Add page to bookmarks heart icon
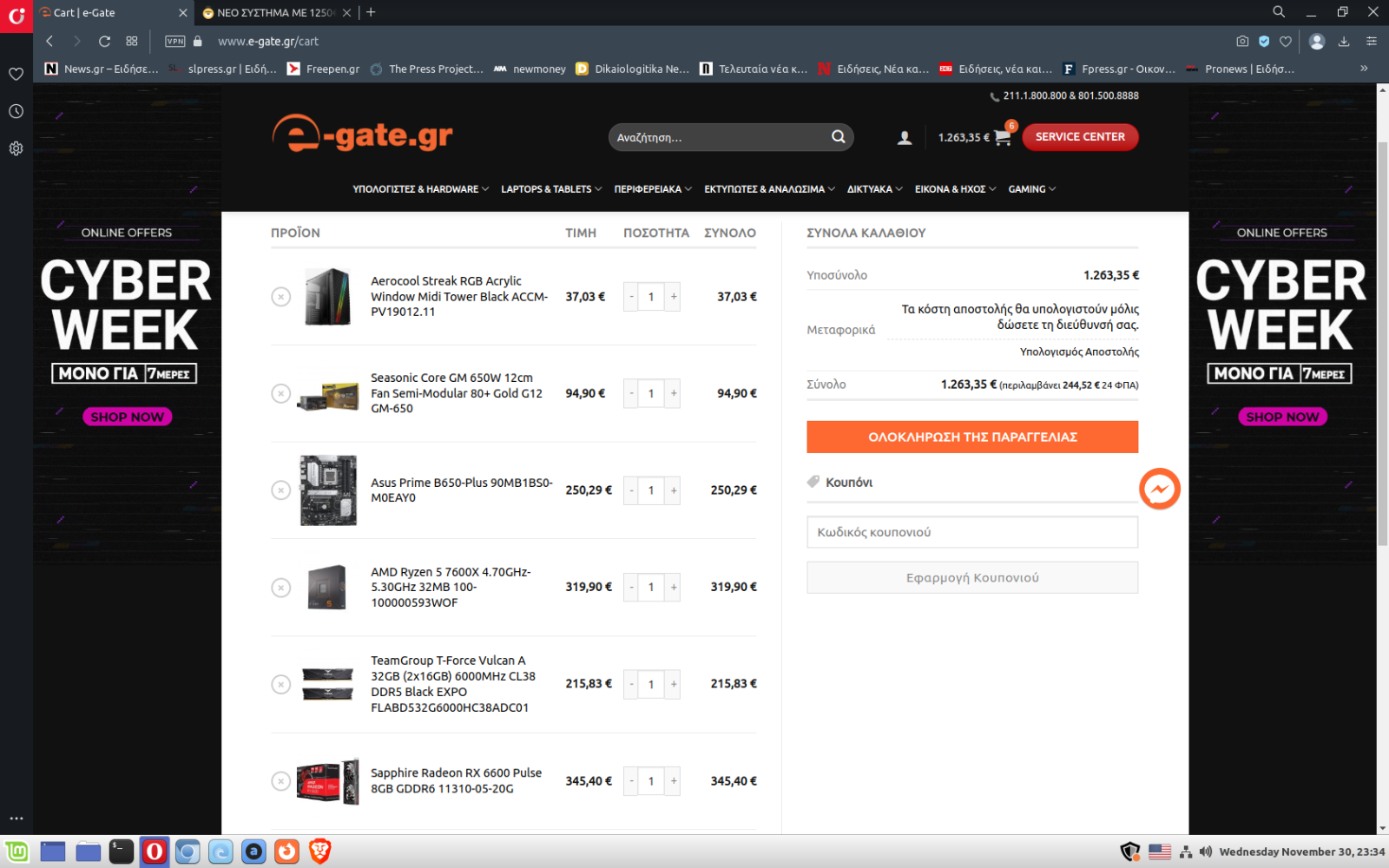Viewport: 1389px width, 868px height. (1286, 41)
